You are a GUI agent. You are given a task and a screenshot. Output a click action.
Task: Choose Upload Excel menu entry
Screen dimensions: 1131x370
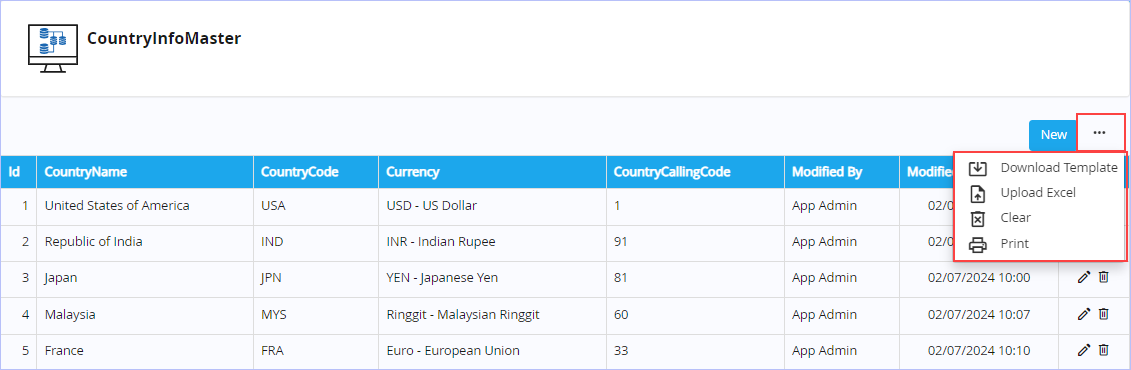[1038, 193]
